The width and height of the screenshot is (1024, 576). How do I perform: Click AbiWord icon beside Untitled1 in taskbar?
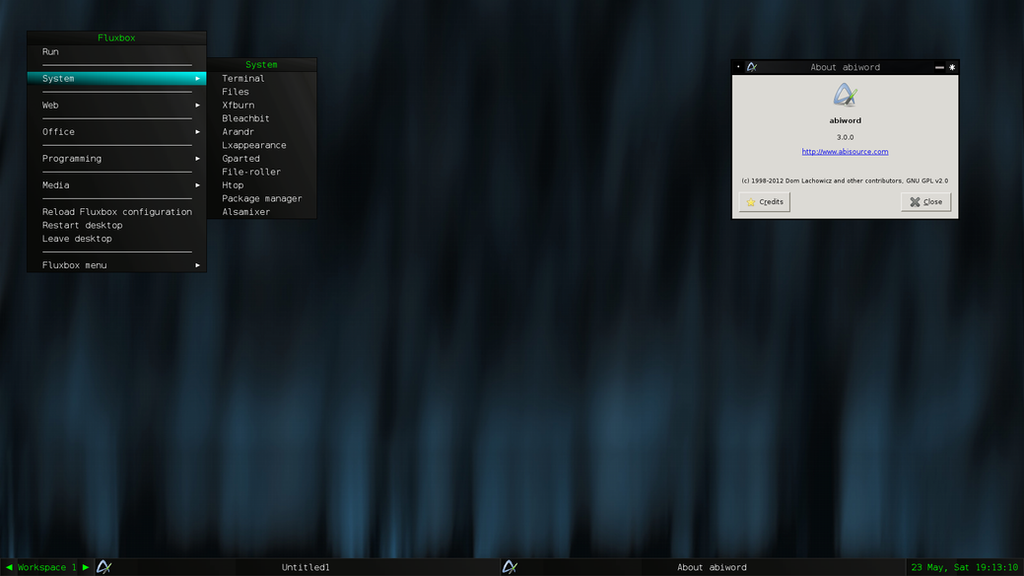click(104, 568)
